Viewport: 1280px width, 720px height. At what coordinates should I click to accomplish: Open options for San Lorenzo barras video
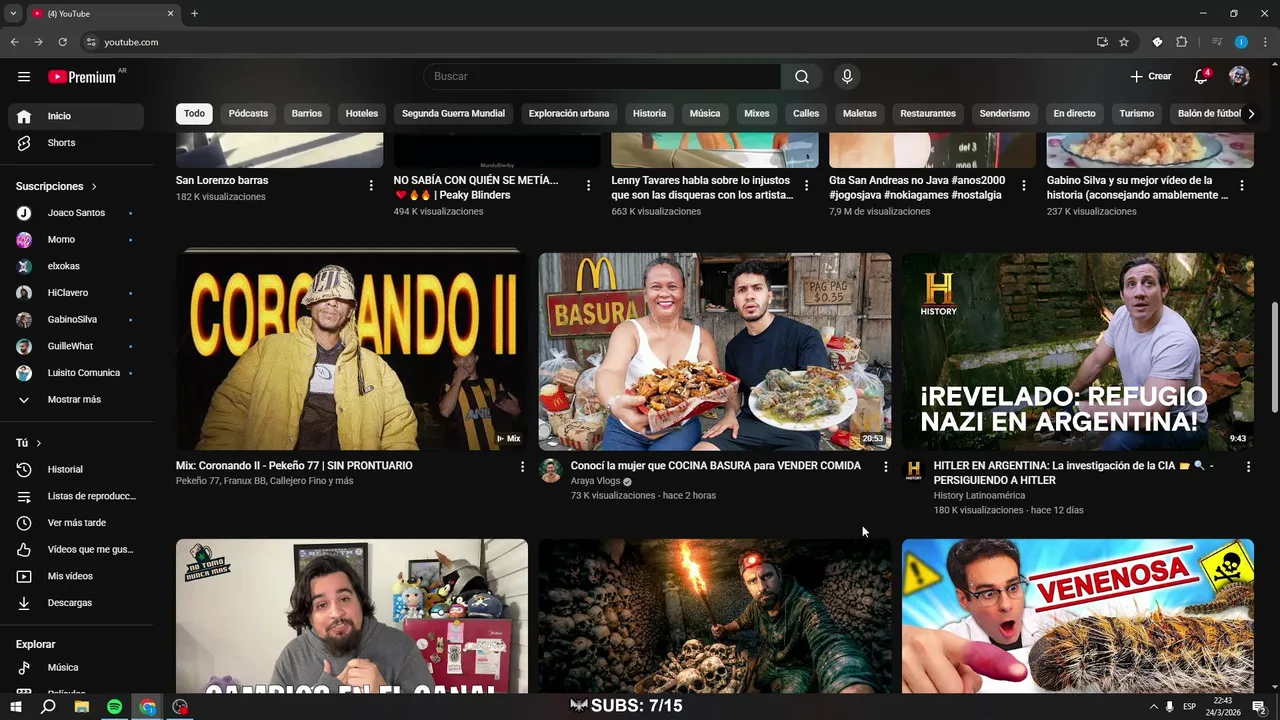(x=371, y=185)
